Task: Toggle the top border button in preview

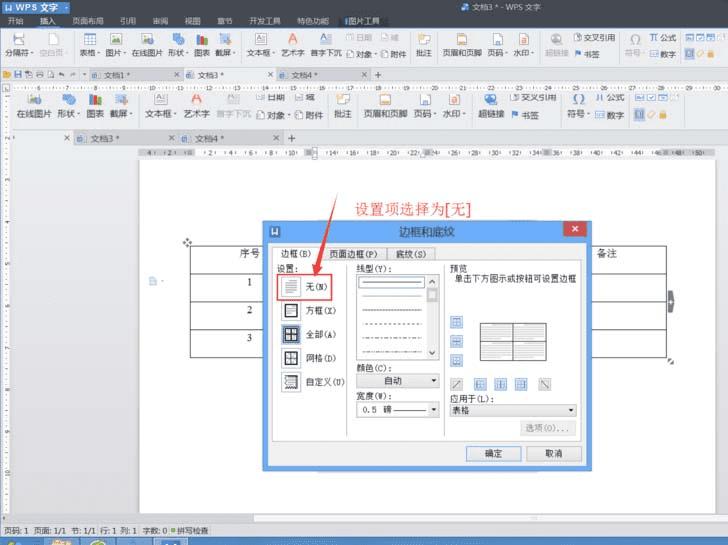Action: coord(457,322)
